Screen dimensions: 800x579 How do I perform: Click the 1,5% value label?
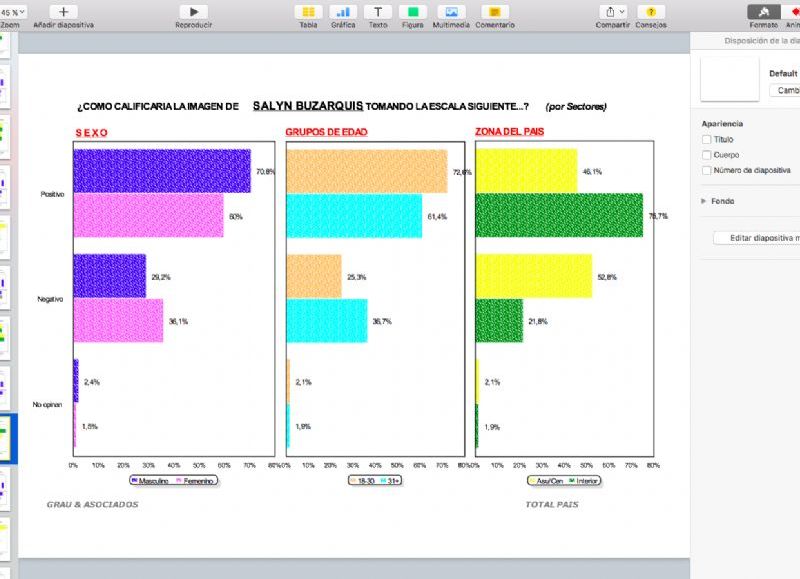90,426
